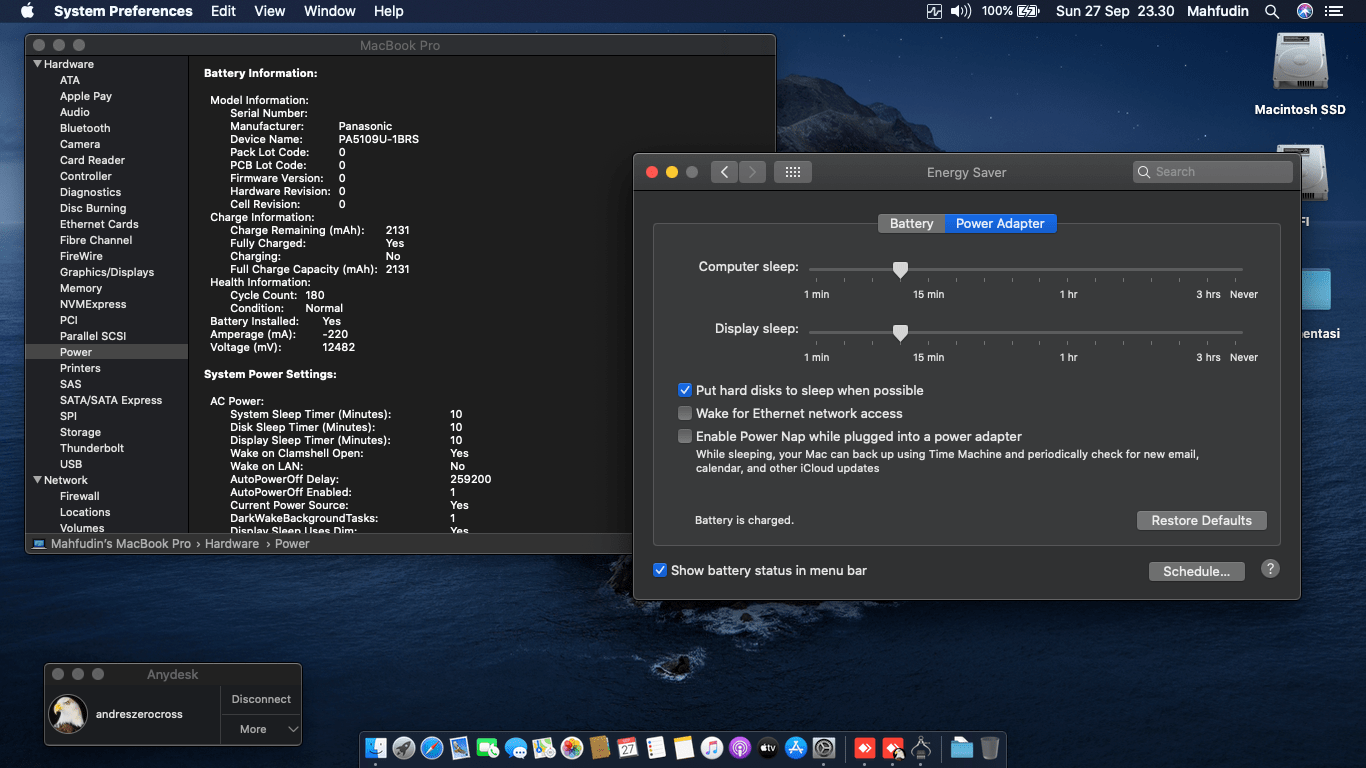
Task: Open Spotlight search in menu bar
Action: click(1272, 11)
